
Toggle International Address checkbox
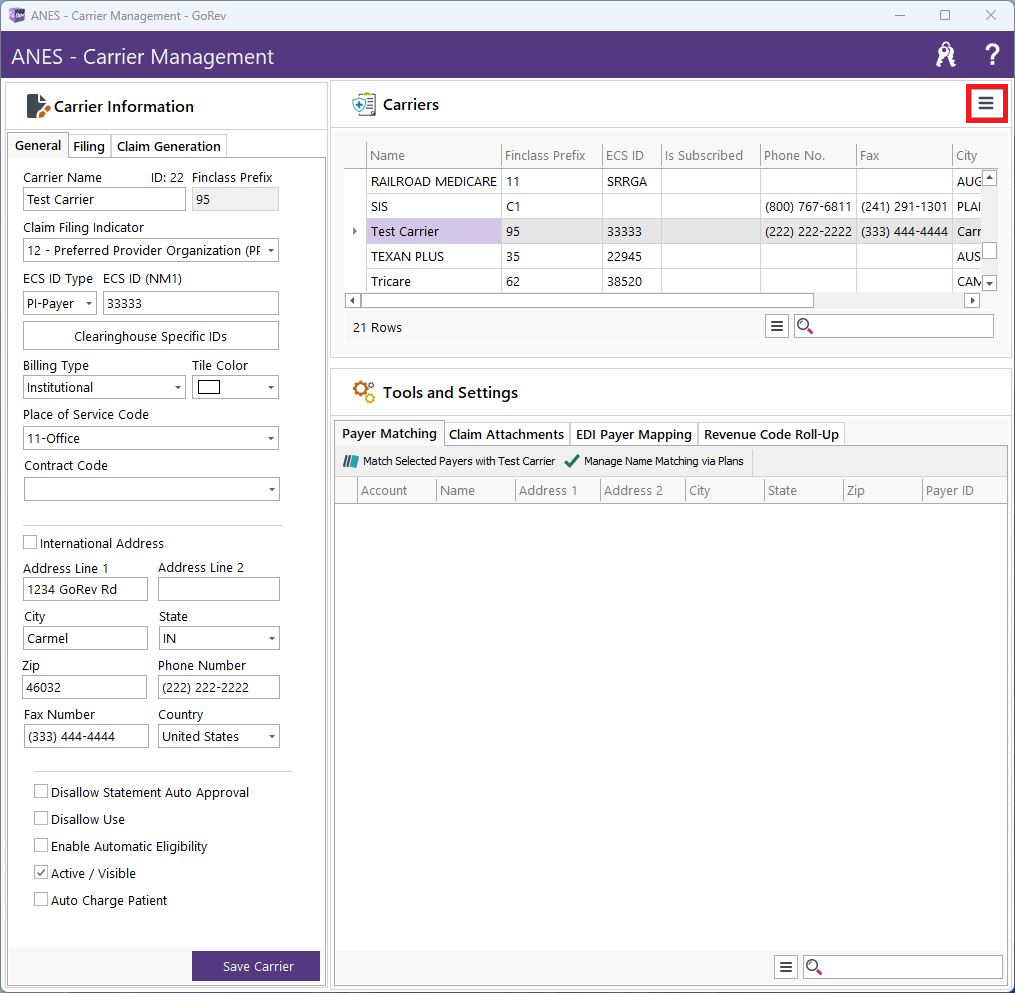30,542
